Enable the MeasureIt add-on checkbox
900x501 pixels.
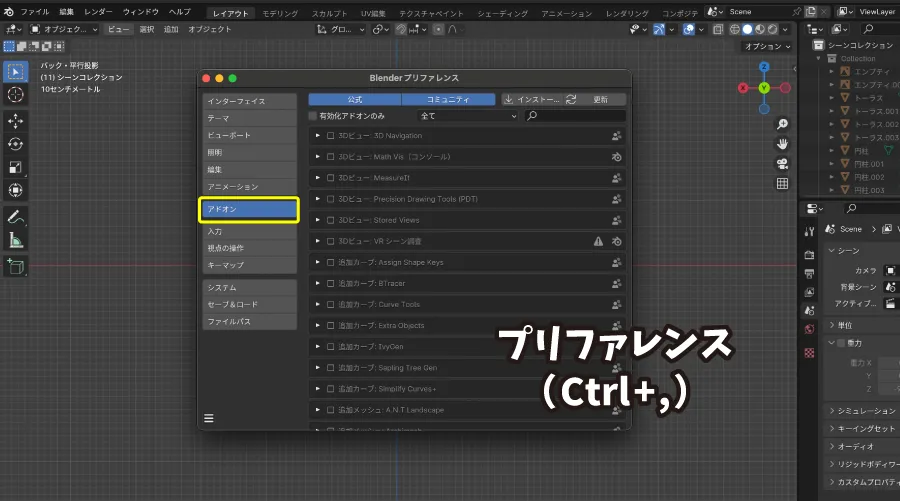click(331, 178)
